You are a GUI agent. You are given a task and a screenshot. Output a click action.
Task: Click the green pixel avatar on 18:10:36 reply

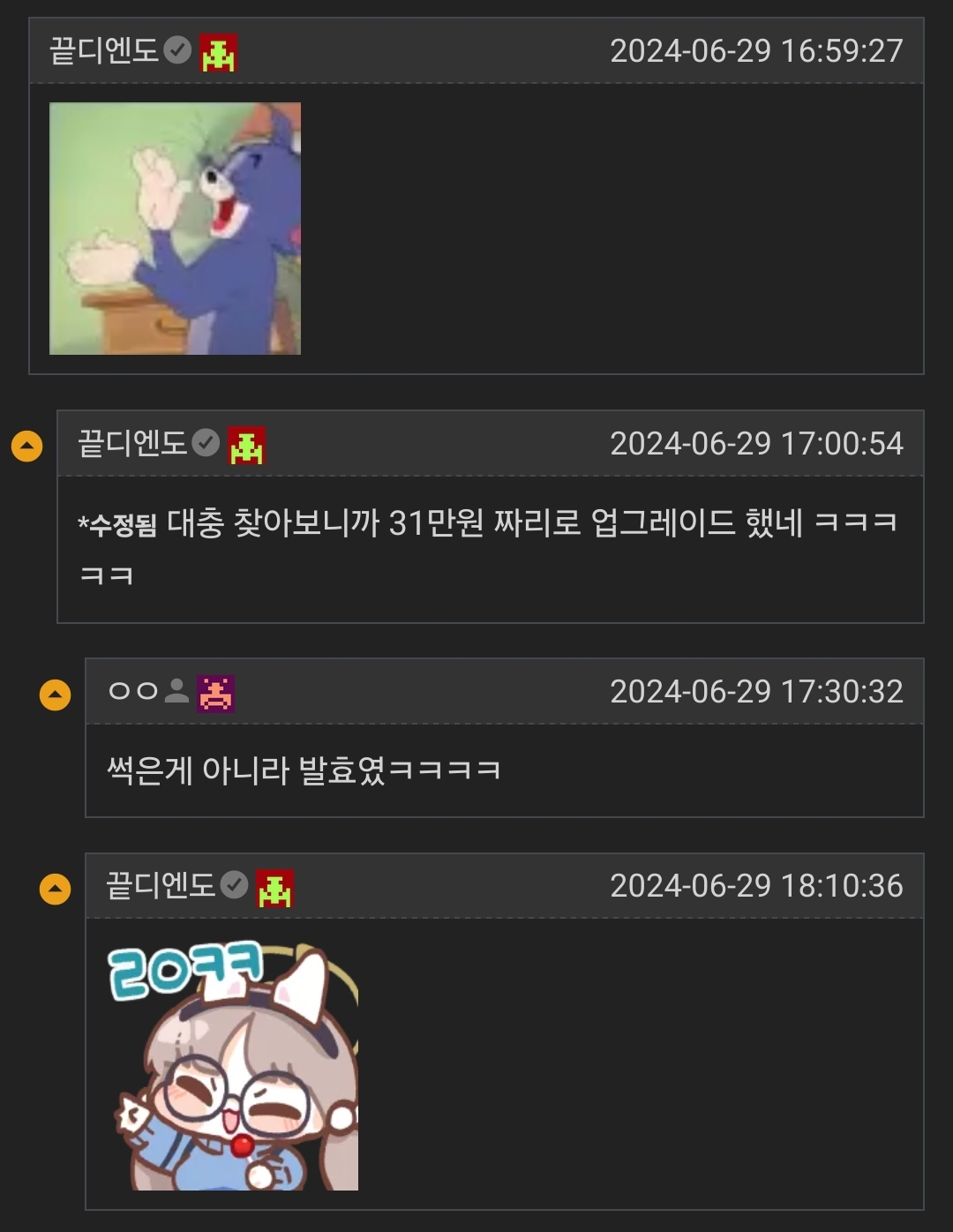pyautogui.click(x=274, y=888)
